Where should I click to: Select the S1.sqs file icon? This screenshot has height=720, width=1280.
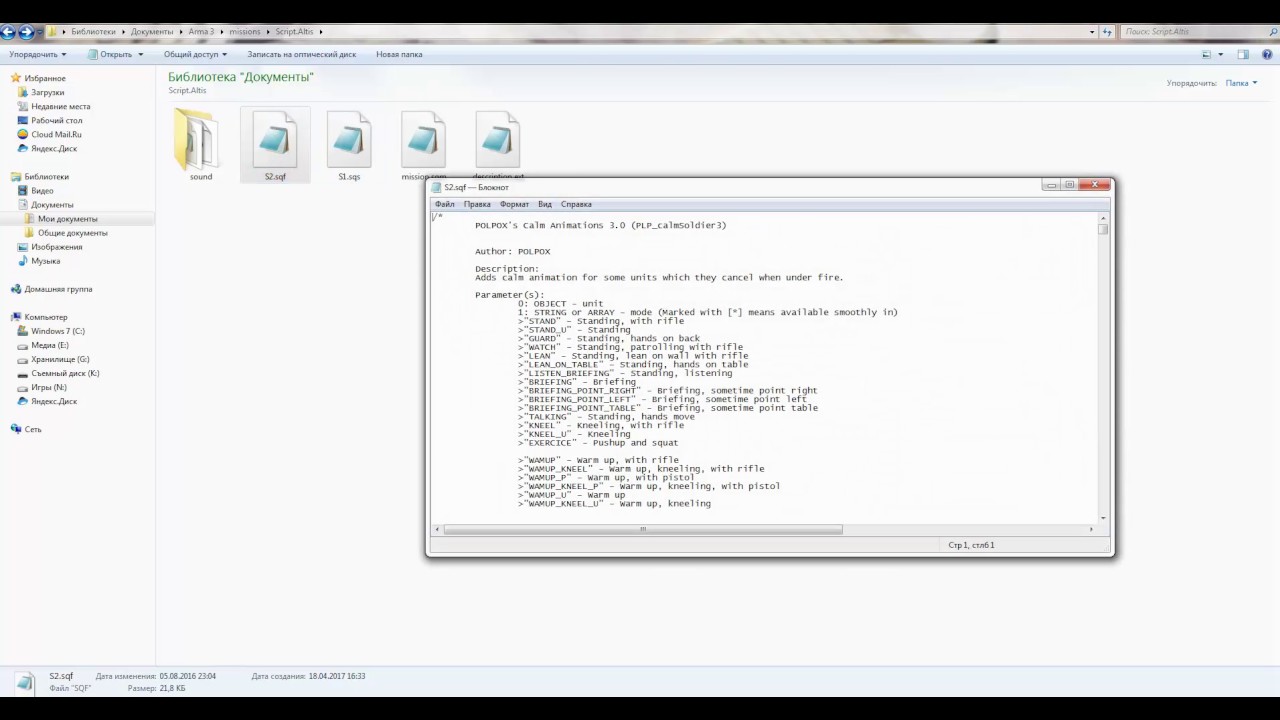pos(349,139)
